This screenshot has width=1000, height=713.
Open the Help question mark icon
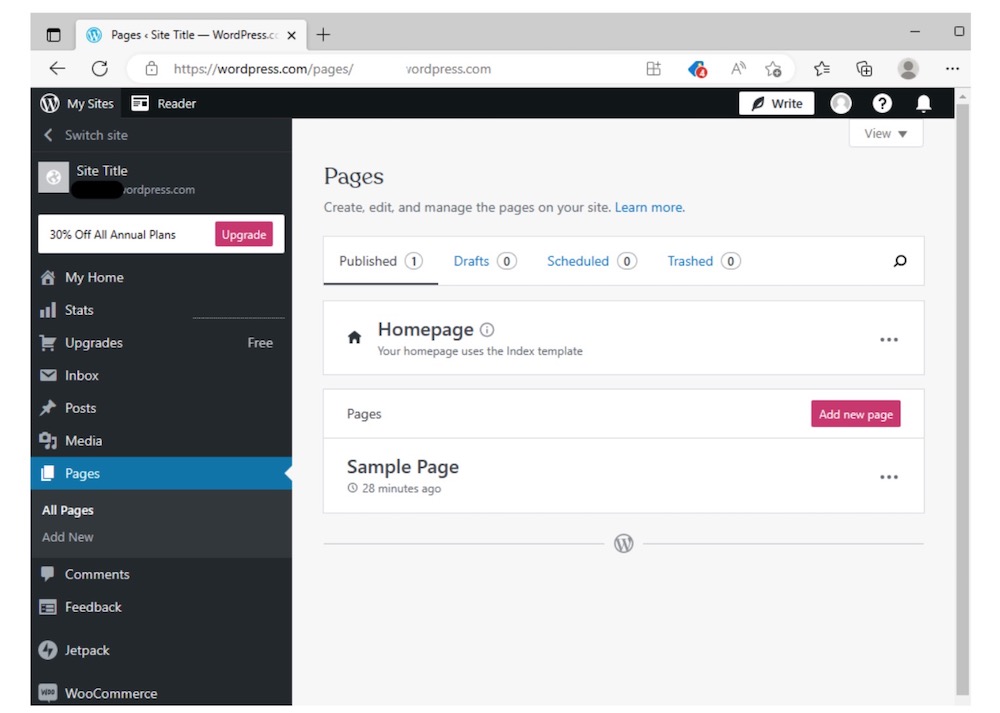point(882,103)
